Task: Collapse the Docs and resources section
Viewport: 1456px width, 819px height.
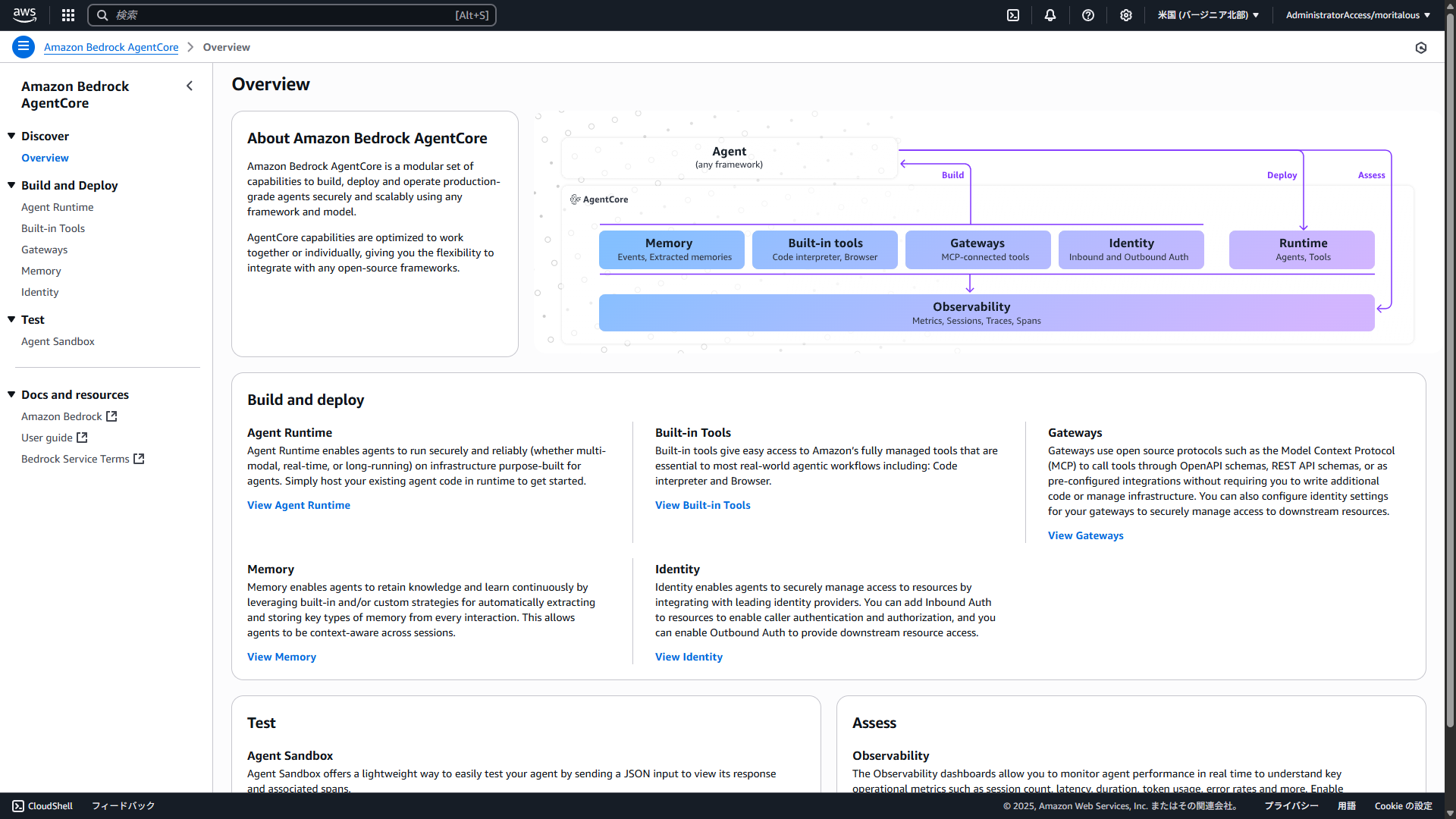Action: (x=11, y=395)
